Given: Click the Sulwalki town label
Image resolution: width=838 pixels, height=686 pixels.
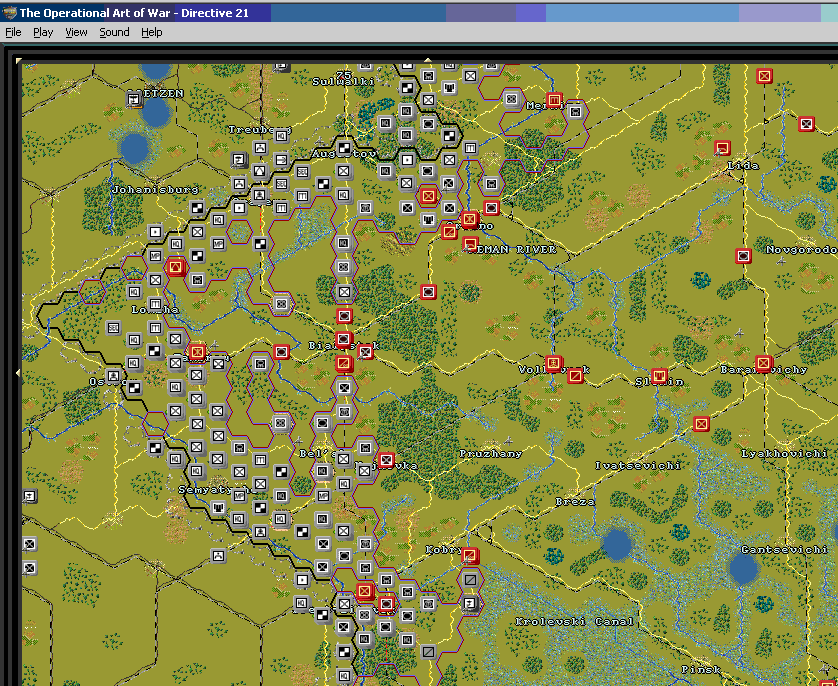Looking at the screenshot, I should tap(344, 82).
